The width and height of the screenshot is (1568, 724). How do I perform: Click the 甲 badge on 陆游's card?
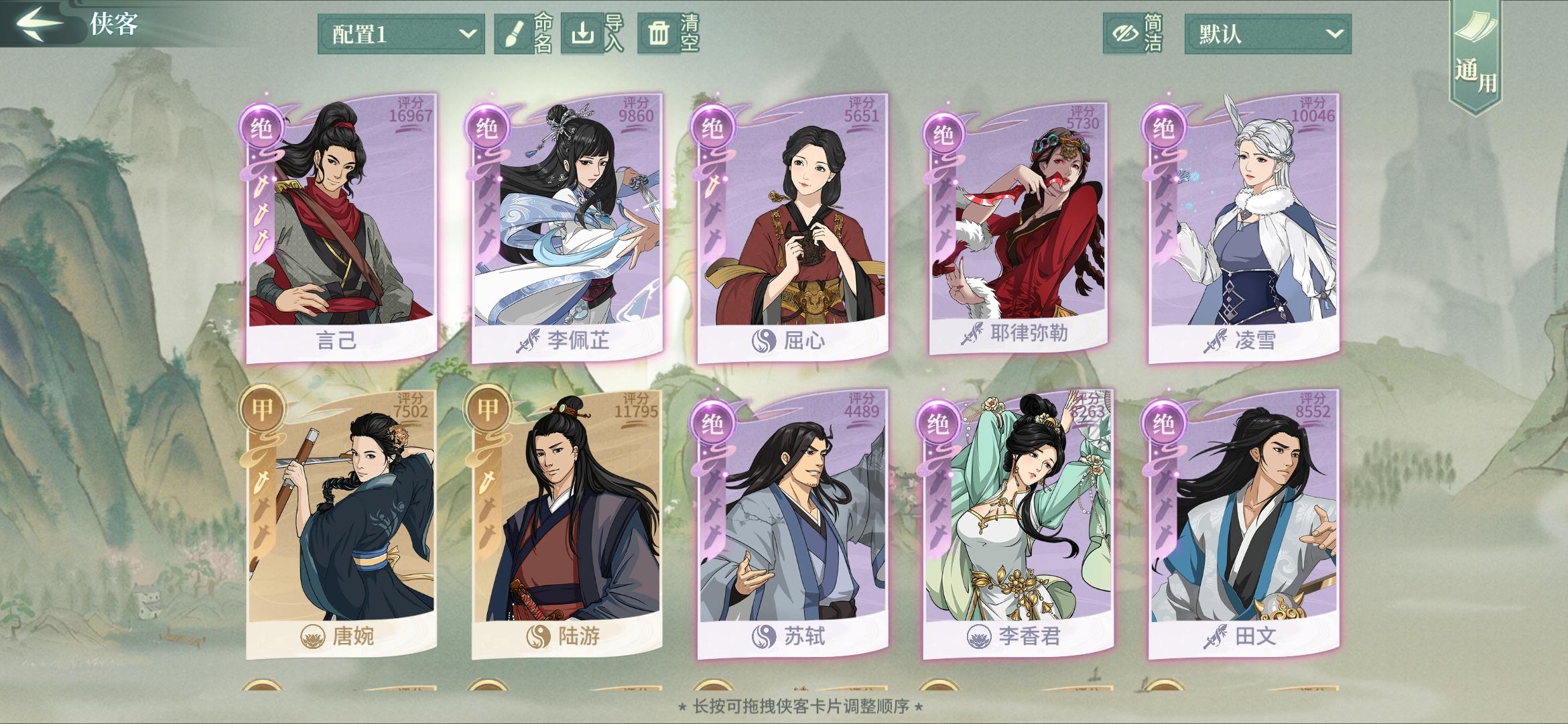pyautogui.click(x=487, y=409)
